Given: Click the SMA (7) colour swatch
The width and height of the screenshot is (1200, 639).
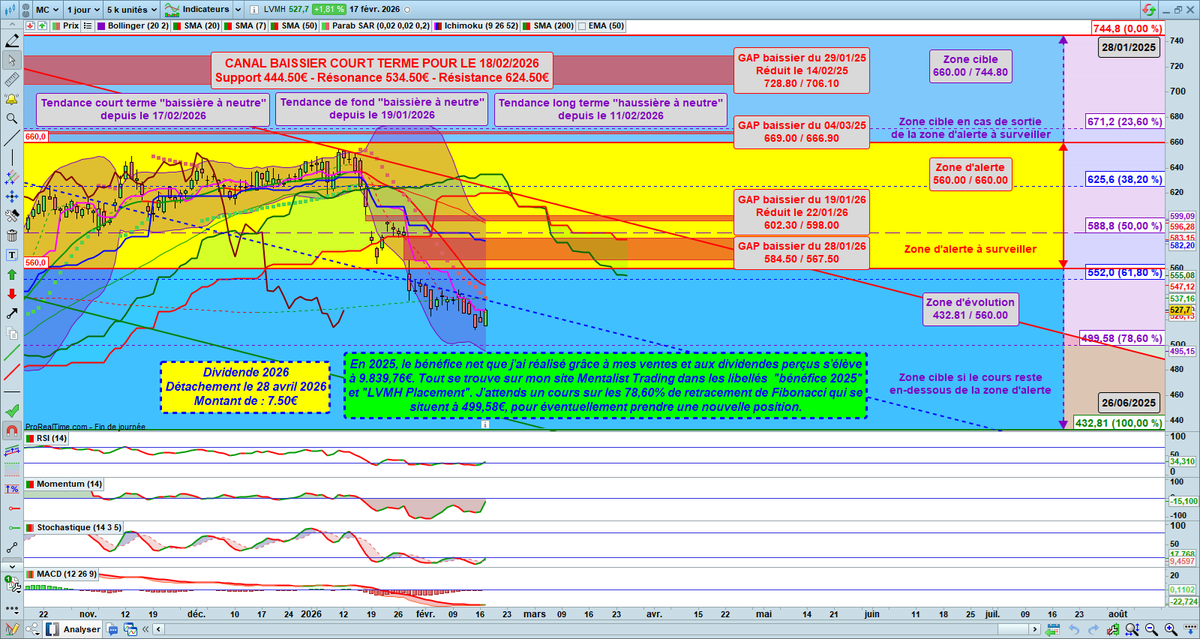Looking at the screenshot, I should pos(228,25).
